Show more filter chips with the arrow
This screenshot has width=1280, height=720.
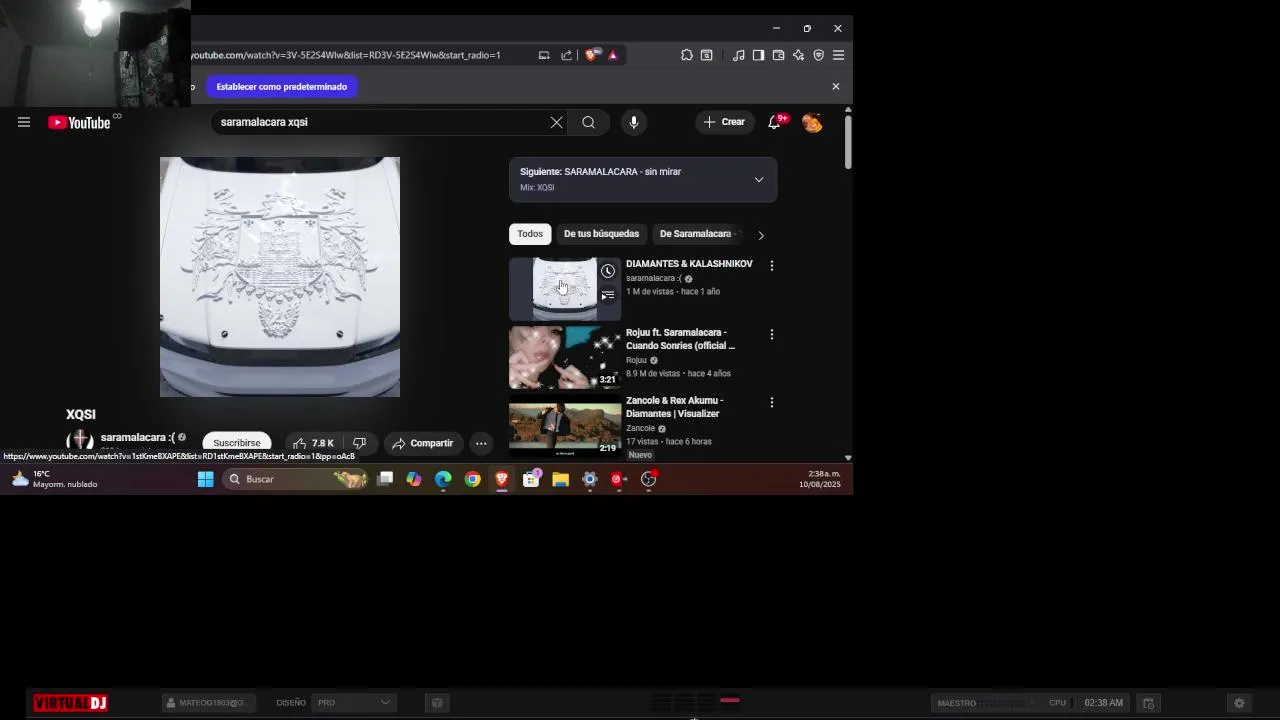pyautogui.click(x=760, y=235)
